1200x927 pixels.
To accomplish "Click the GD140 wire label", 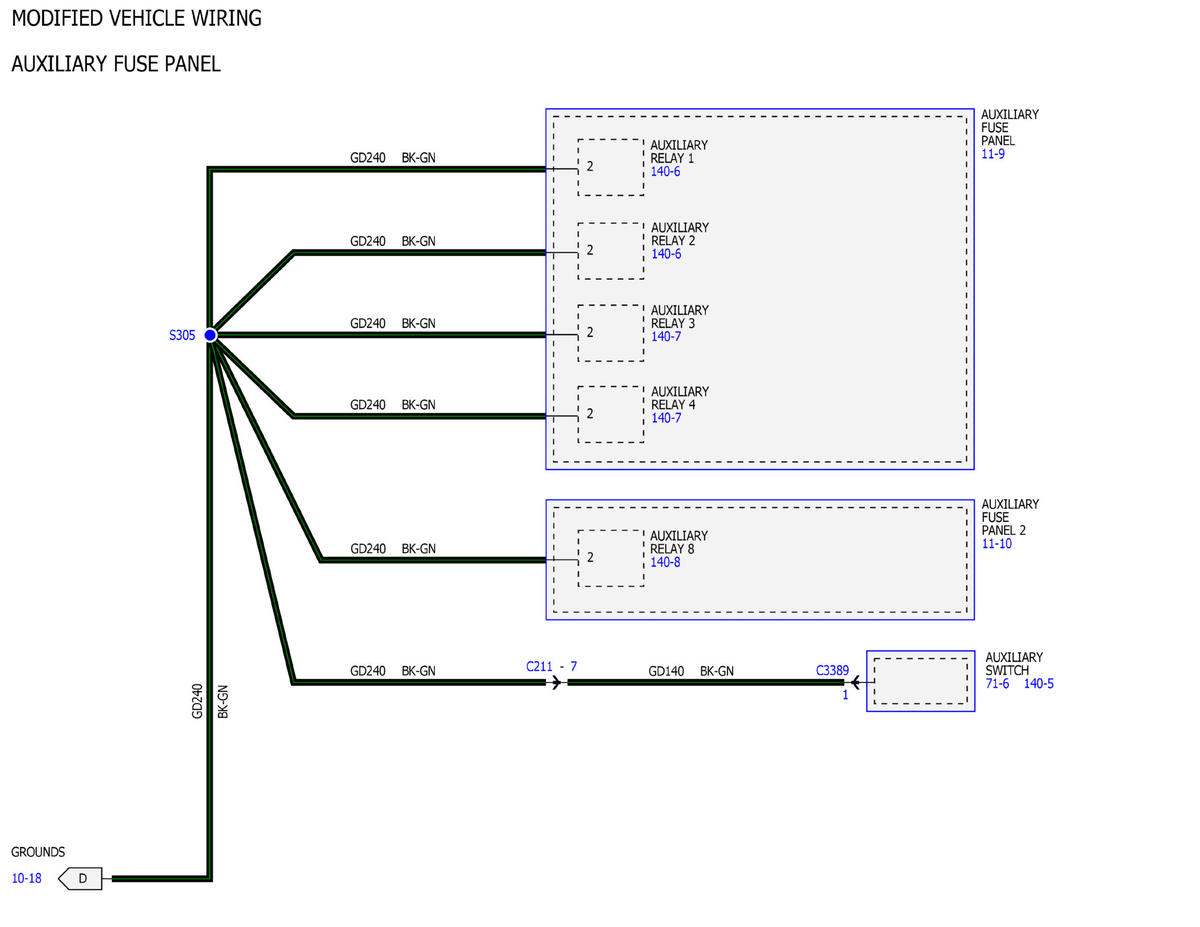I will 666,672.
